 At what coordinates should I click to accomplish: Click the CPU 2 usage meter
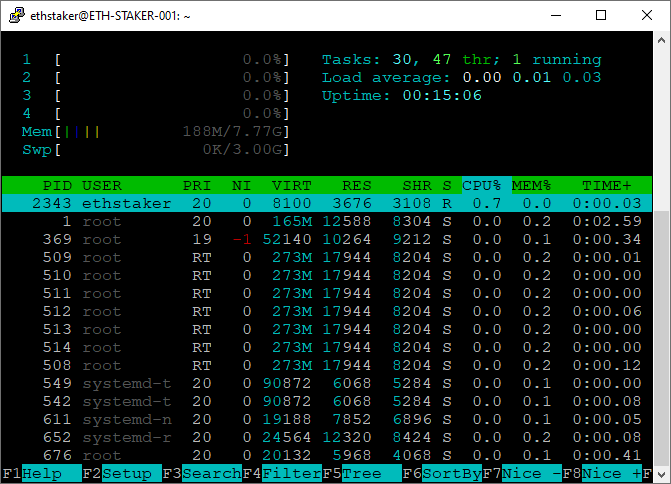156,77
